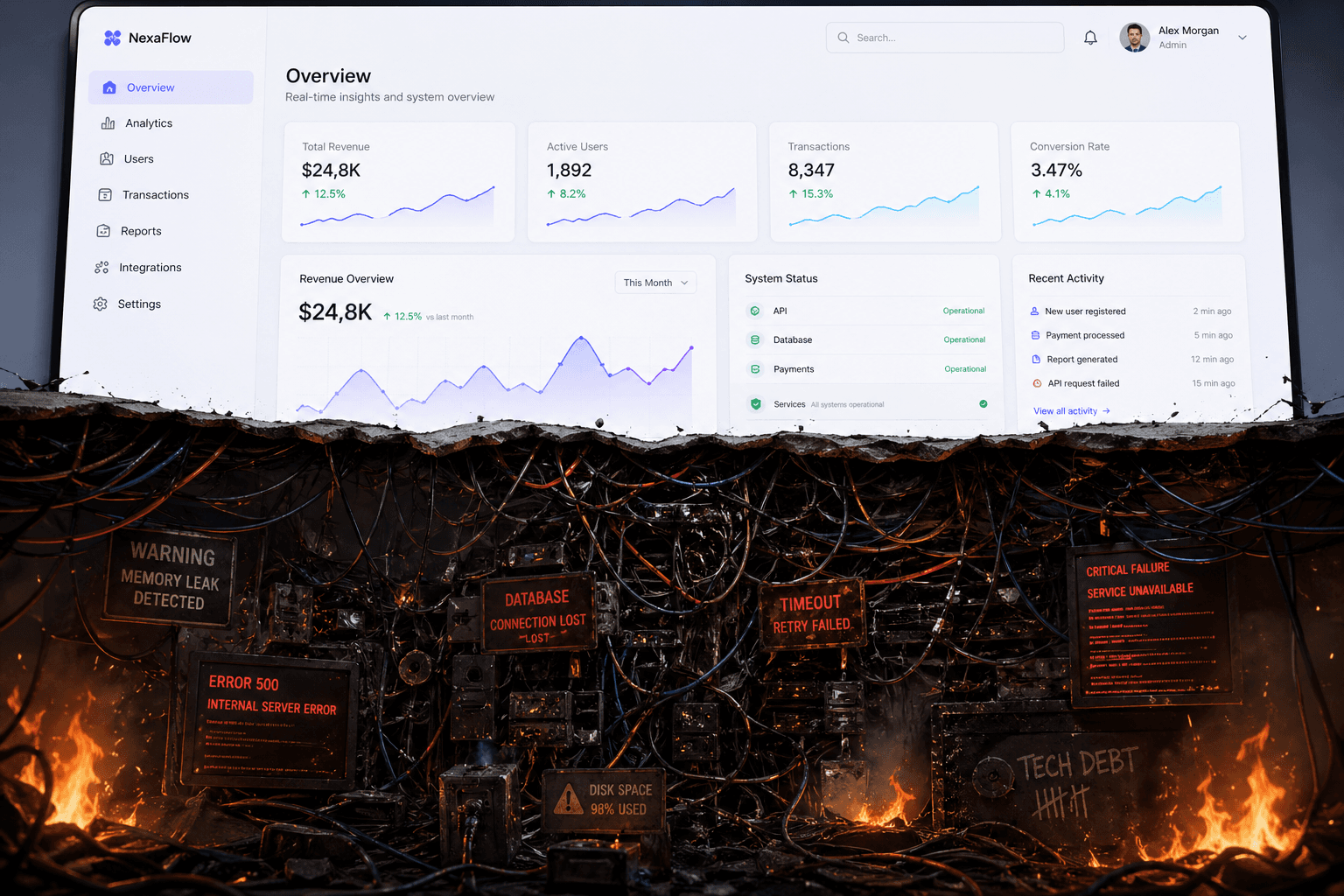Viewport: 1344px width, 896px height.
Task: Click the green Services status checkmark
Action: click(983, 404)
